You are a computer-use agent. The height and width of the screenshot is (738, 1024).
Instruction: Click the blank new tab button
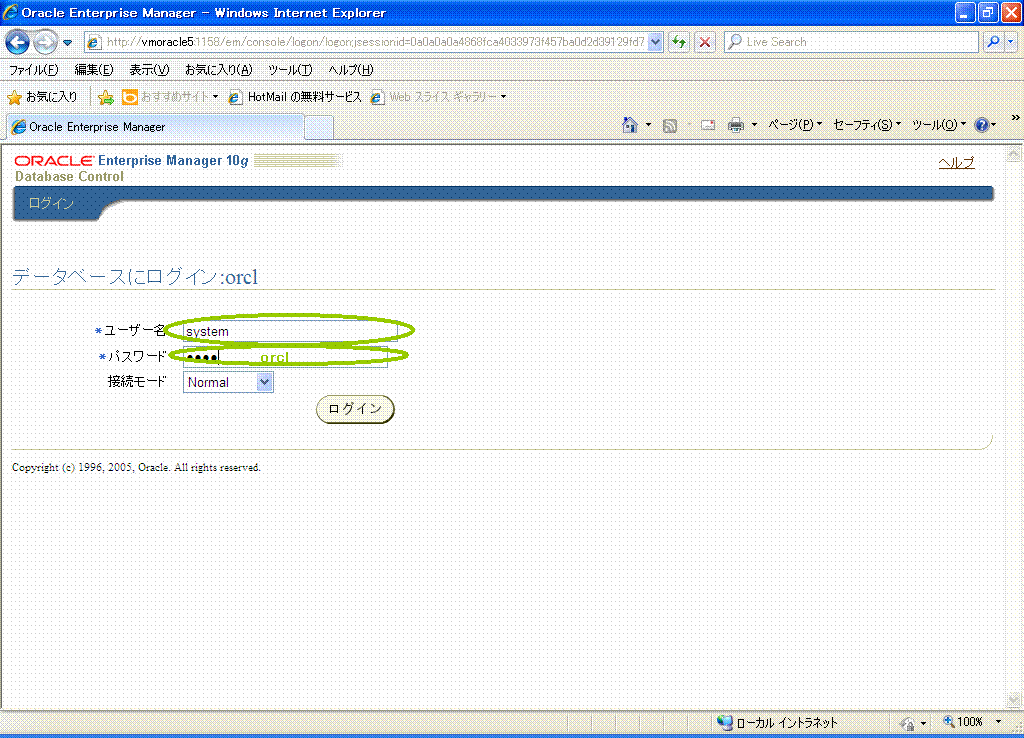pos(319,127)
